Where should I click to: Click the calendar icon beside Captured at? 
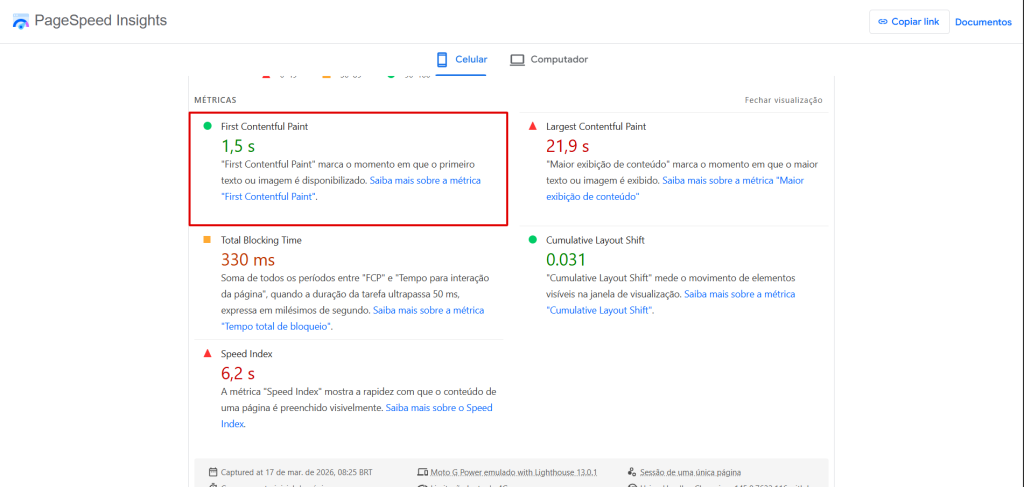pyautogui.click(x=213, y=472)
